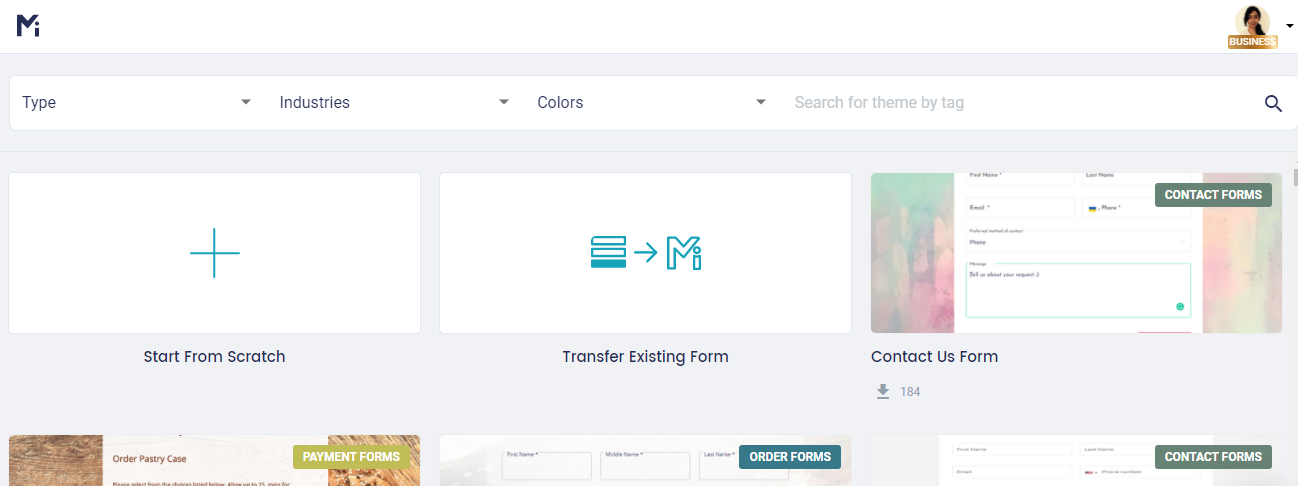This screenshot has width=1298, height=486.
Task: Expand the Industries filter dropdown
Action: [x=394, y=102]
